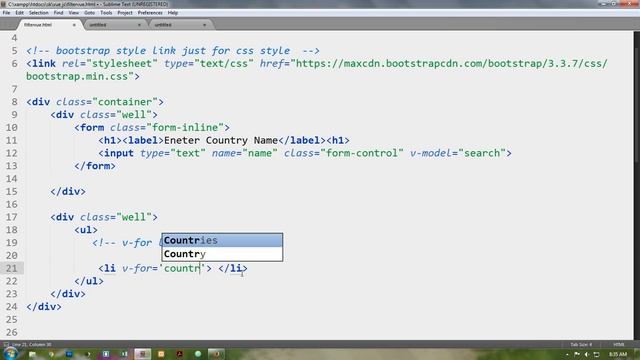Close the filtervue.html tab

pyautogui.click(x=74, y=25)
